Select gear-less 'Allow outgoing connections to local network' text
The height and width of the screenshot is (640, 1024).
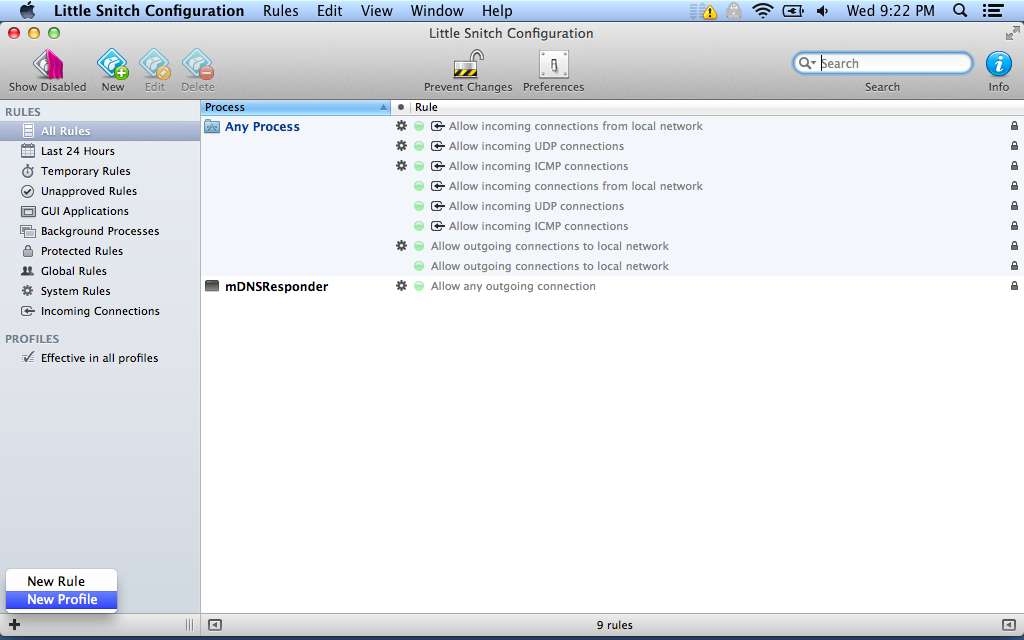[x=550, y=266]
